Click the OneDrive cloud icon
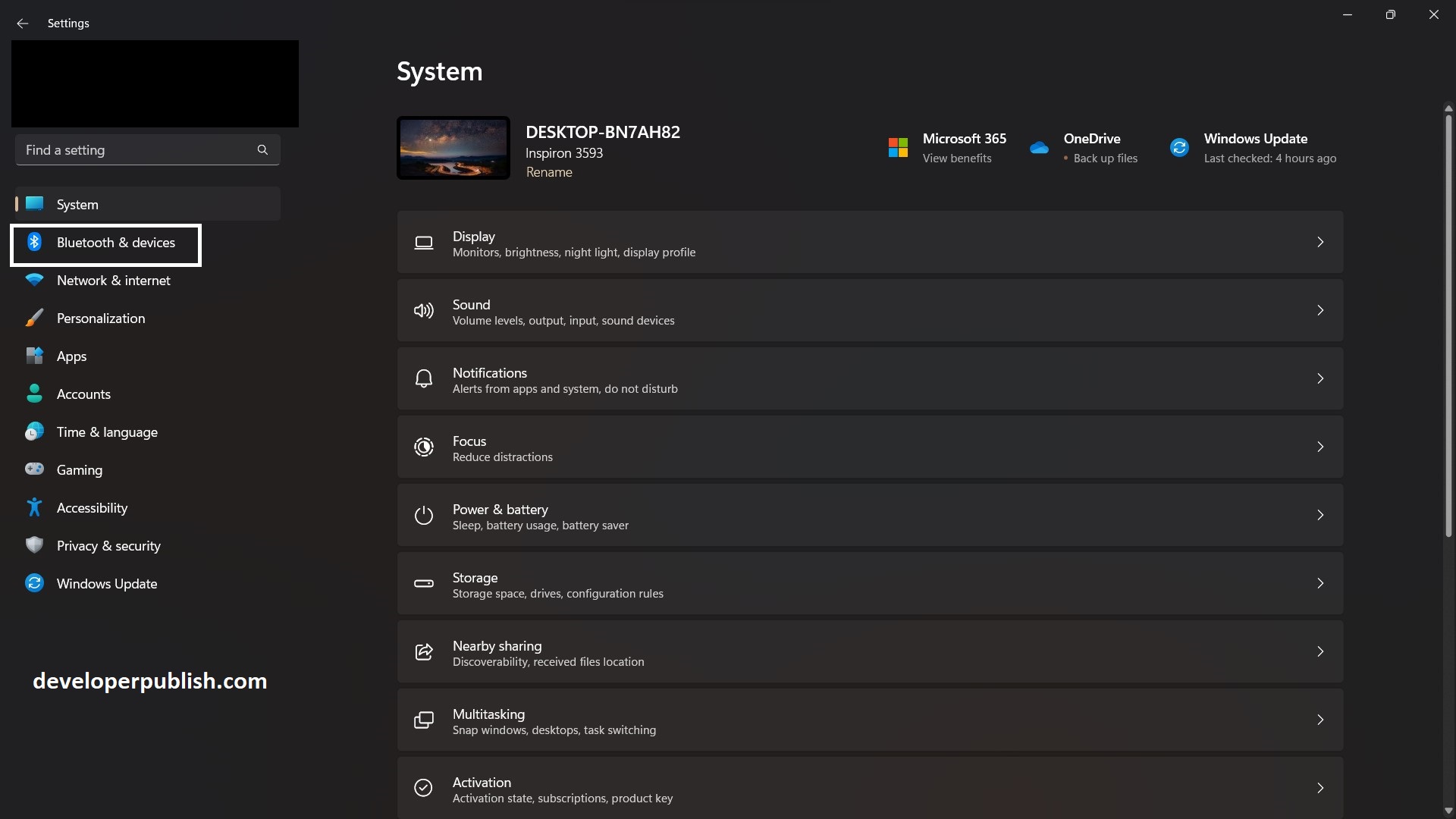Image resolution: width=1456 pixels, height=819 pixels. coord(1039,147)
